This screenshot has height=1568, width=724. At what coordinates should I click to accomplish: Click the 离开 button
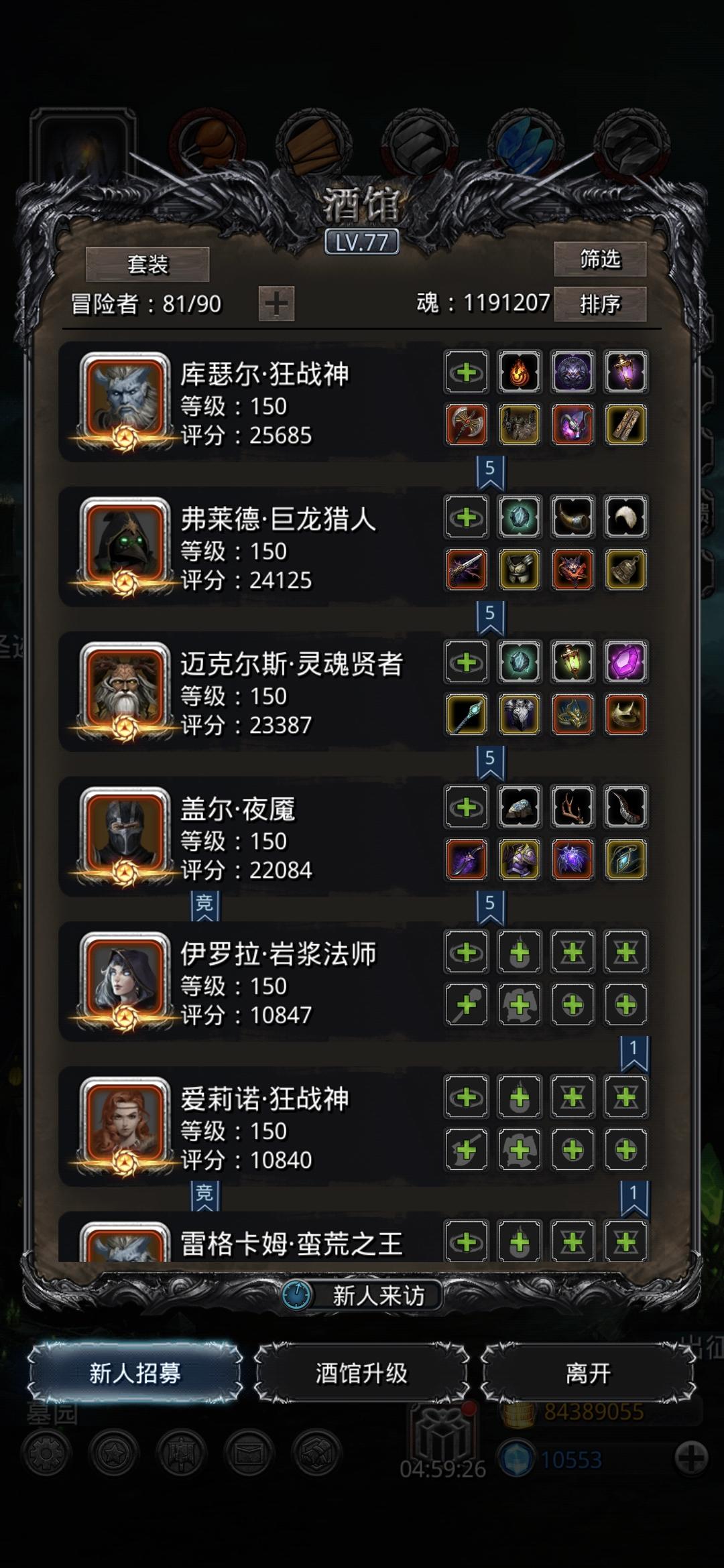[x=588, y=1373]
